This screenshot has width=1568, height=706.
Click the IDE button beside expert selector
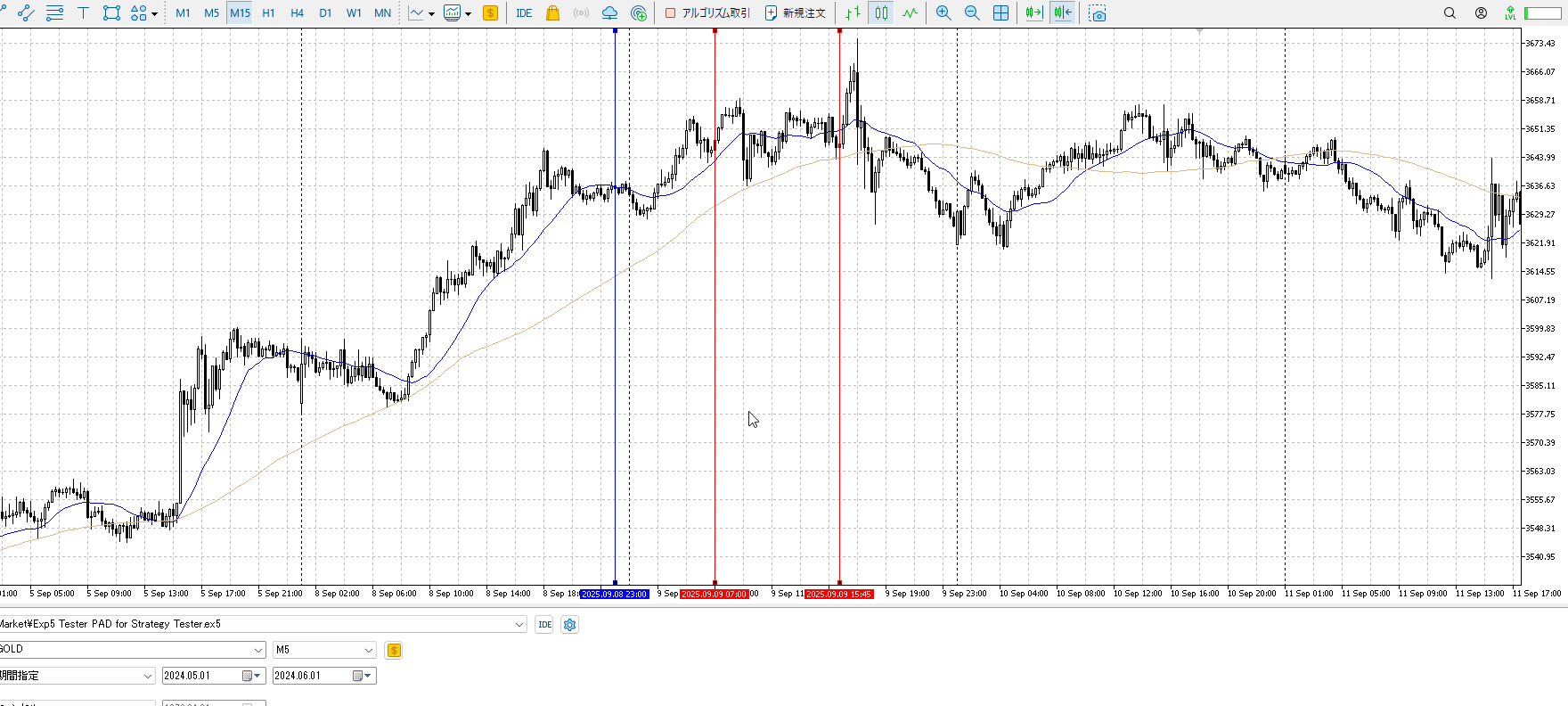point(544,625)
